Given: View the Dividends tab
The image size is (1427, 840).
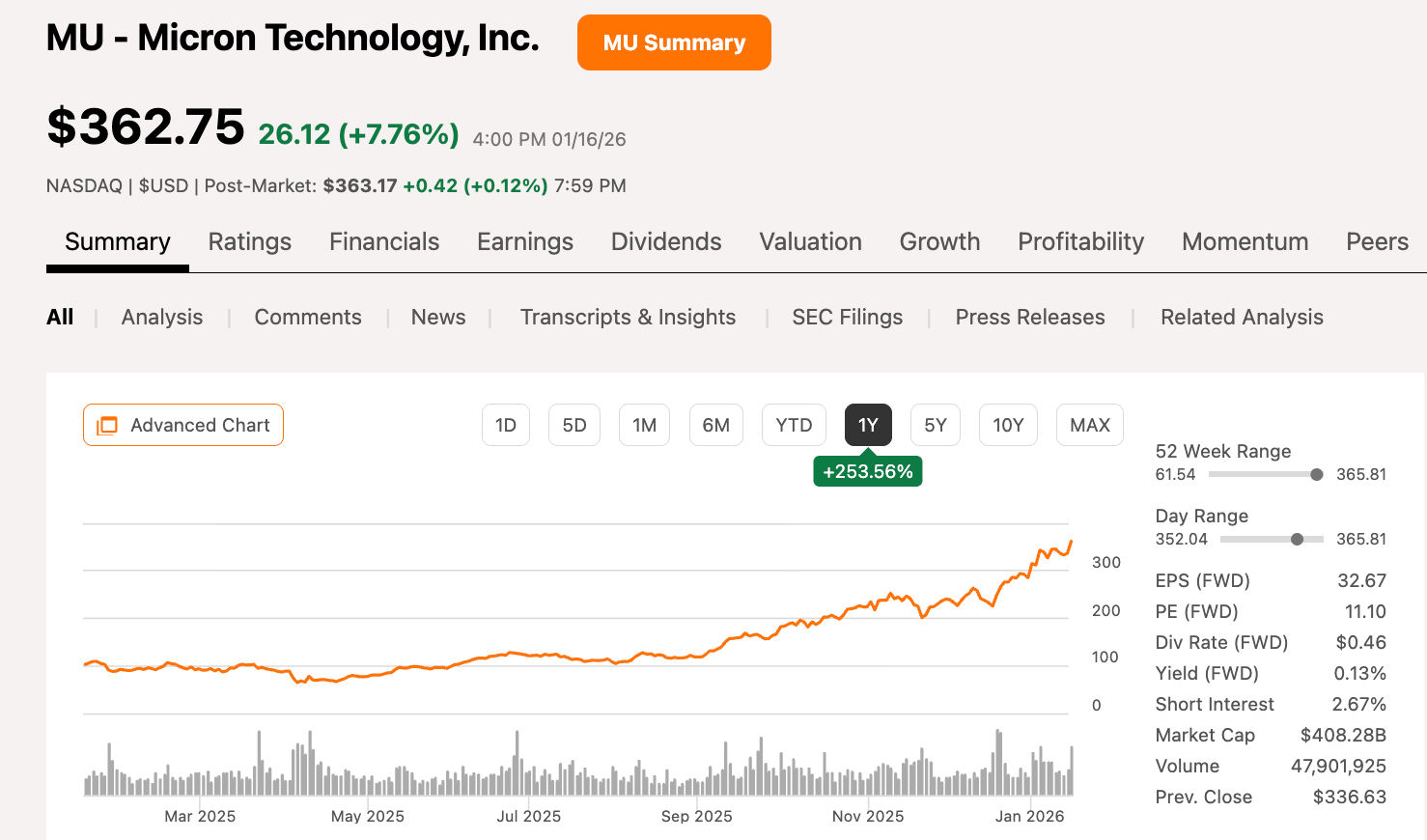Looking at the screenshot, I should pos(665,241).
